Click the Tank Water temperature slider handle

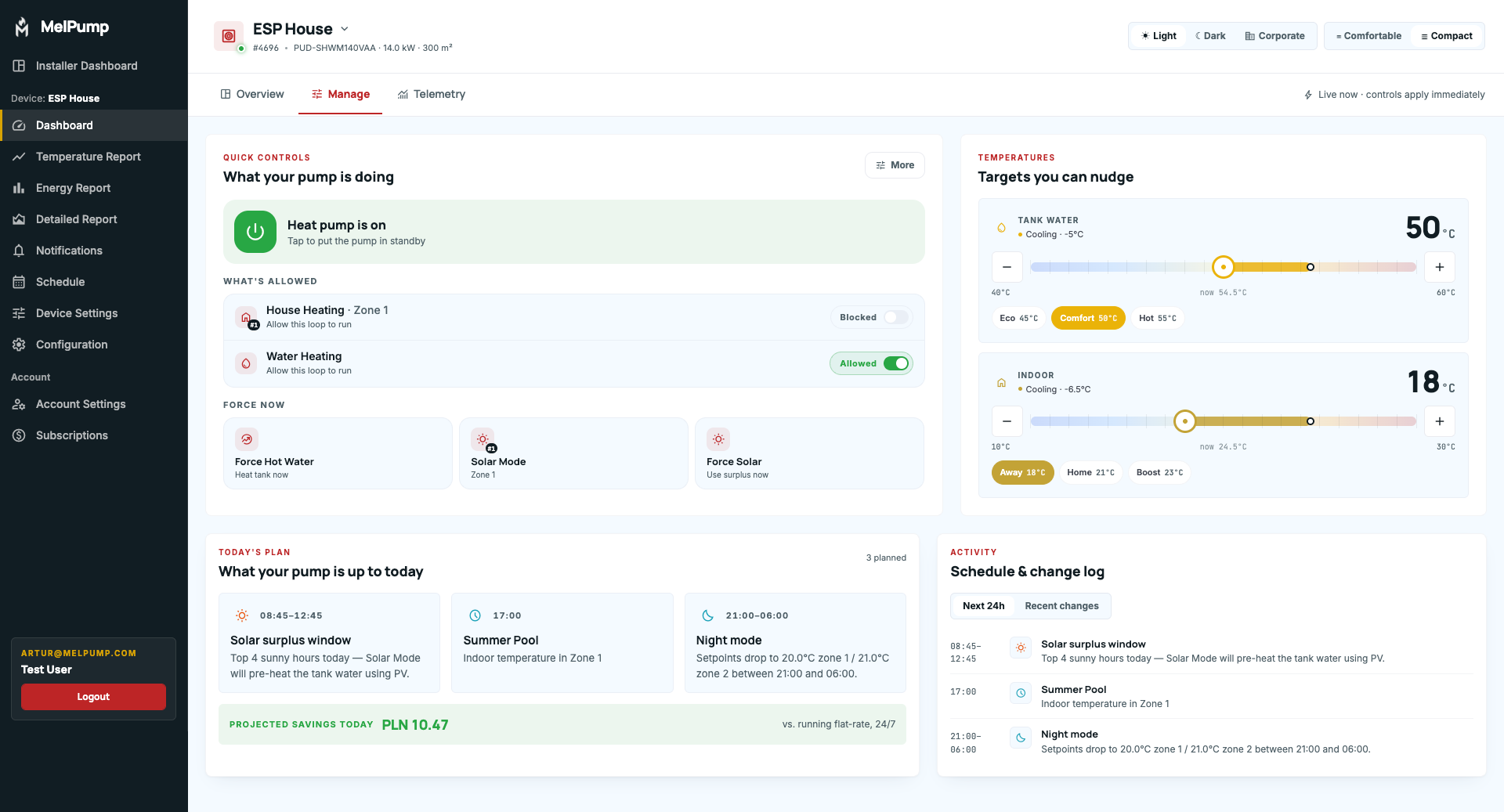coord(1223,267)
